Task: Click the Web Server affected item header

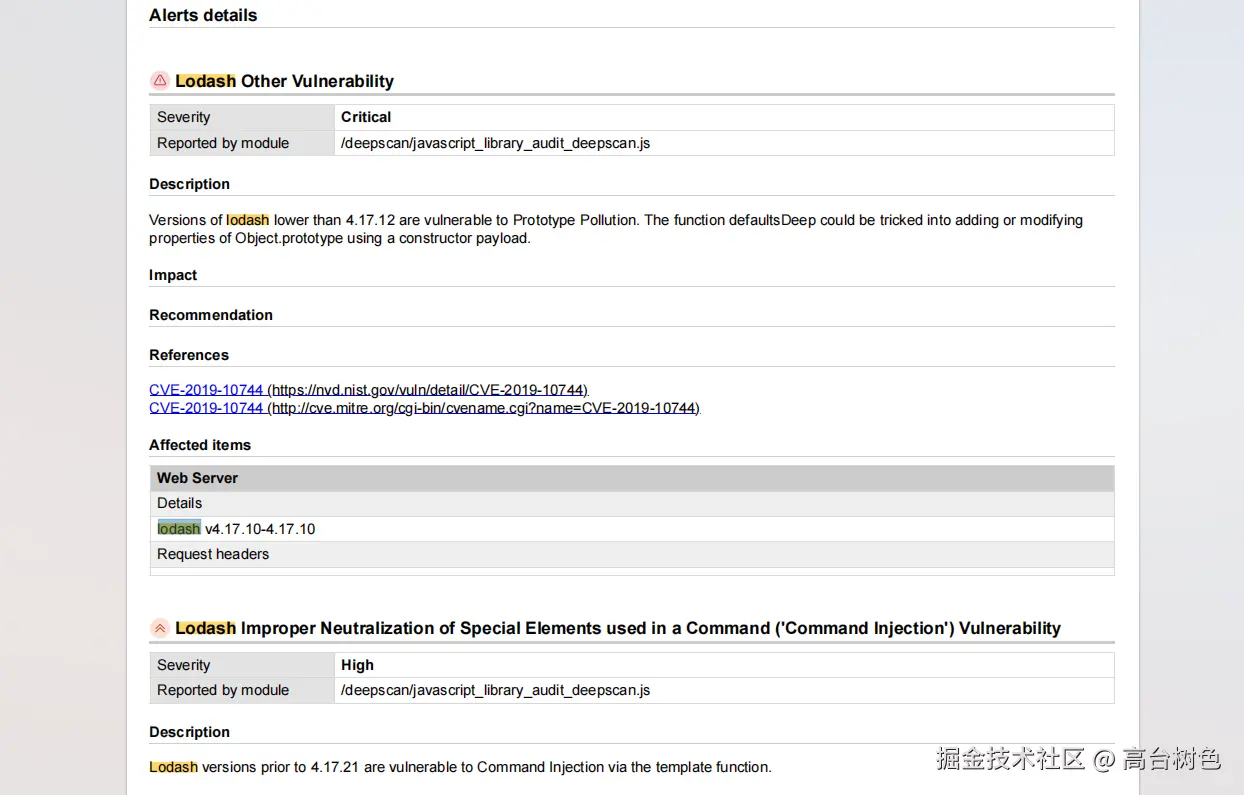Action: [198, 478]
